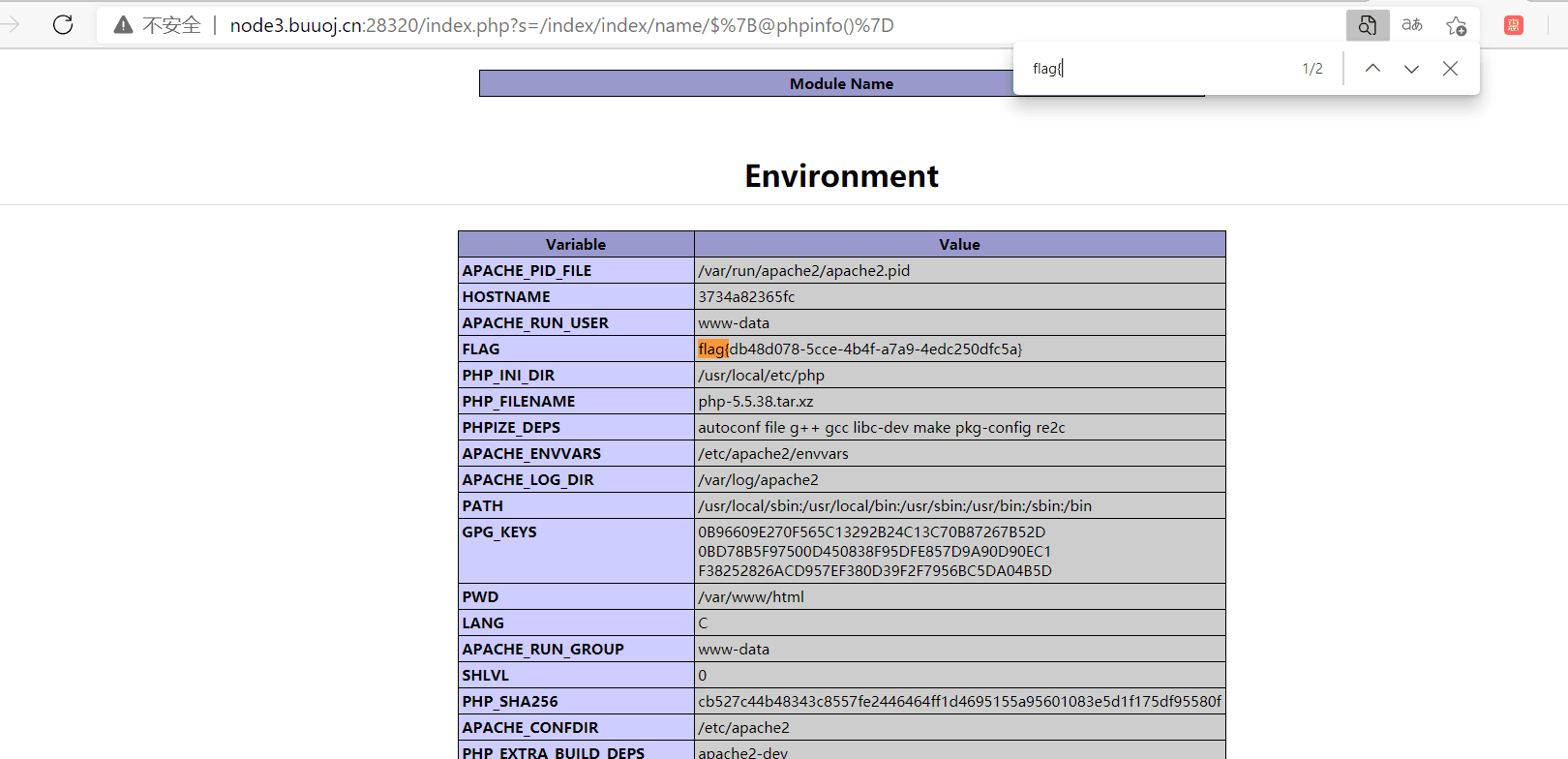The width and height of the screenshot is (1568, 759).
Task: Click /usr/local/etc/php value
Action: (762, 375)
